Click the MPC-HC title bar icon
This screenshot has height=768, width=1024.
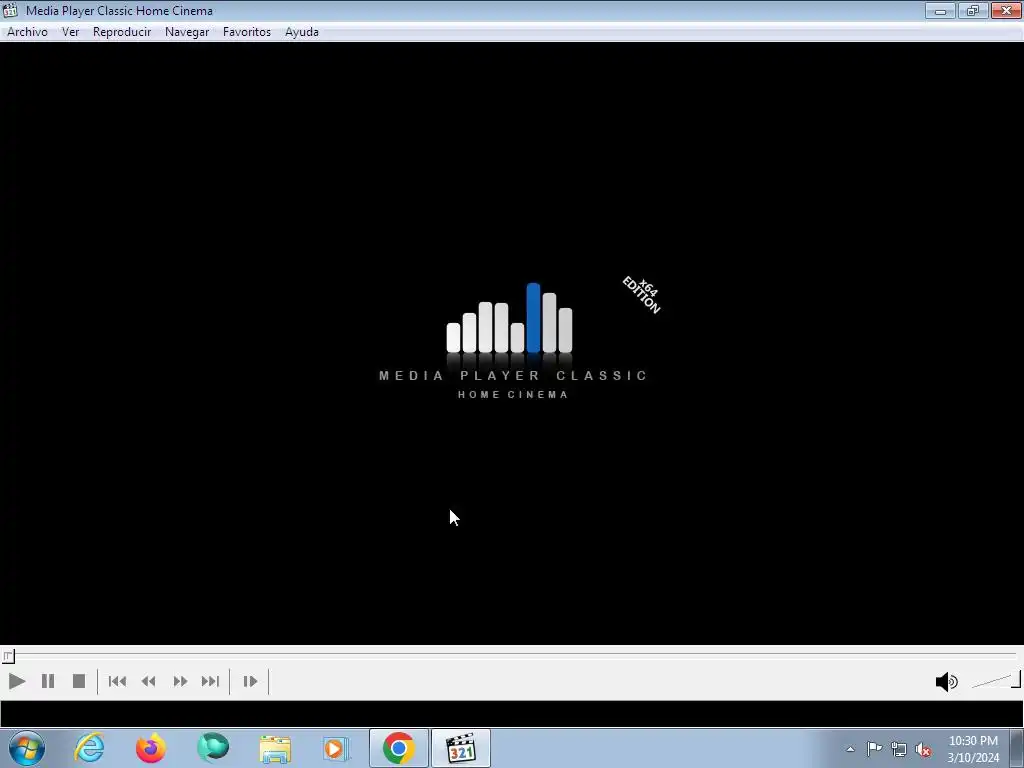(x=10, y=10)
